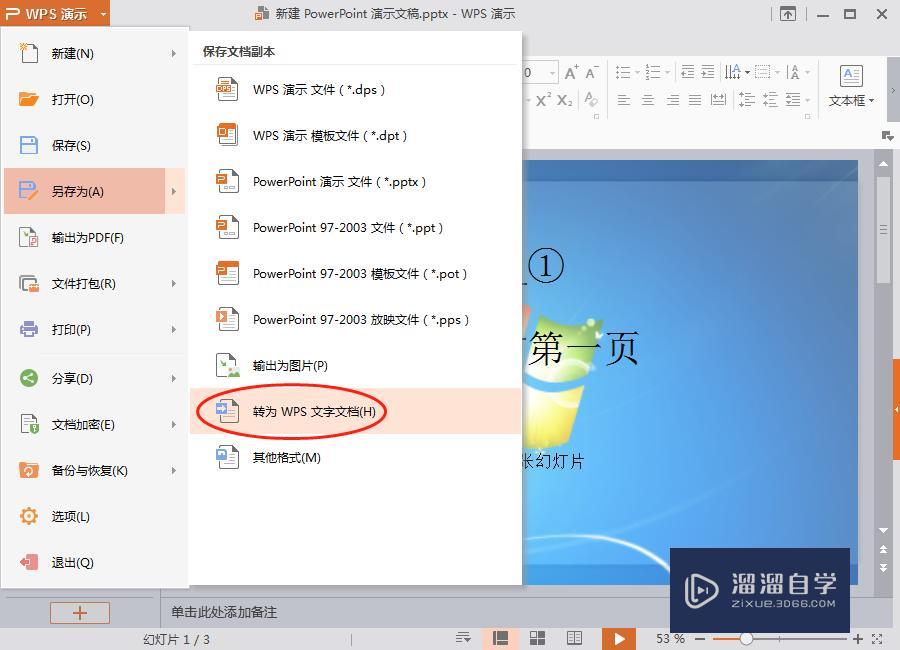Center align text
This screenshot has width=900, height=650.
pos(648,100)
